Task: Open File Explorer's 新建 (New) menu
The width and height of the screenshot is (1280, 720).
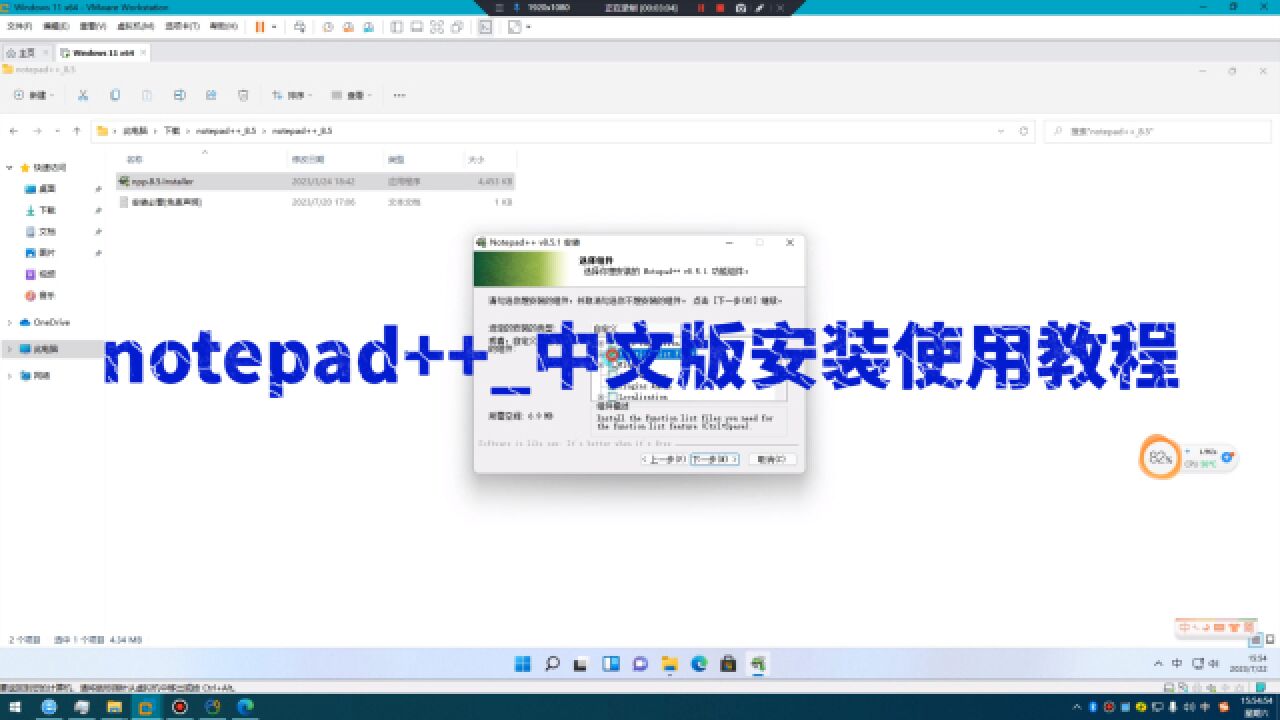Action: click(35, 95)
